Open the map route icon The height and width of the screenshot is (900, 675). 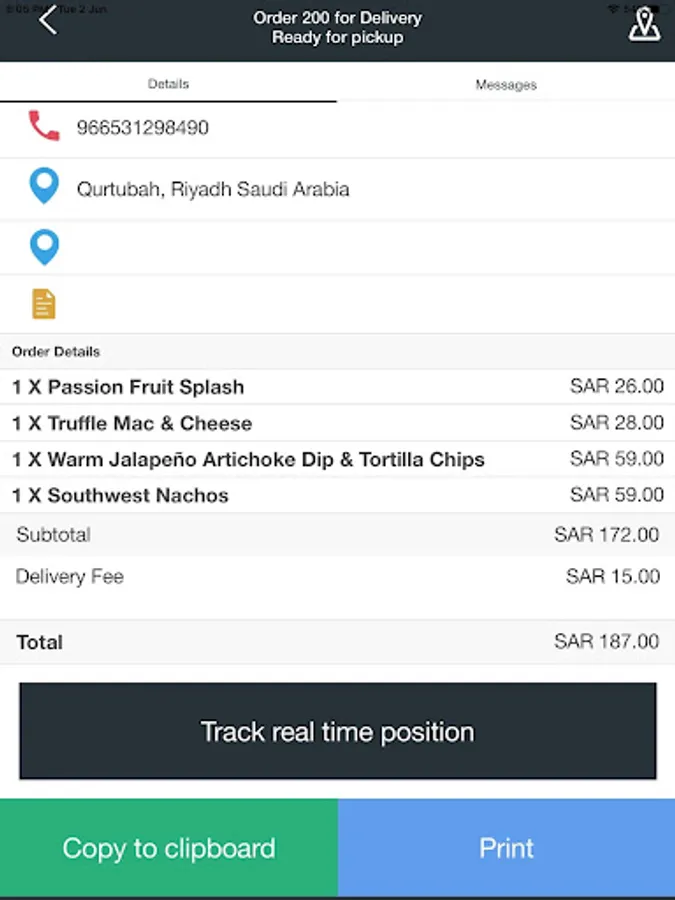click(644, 25)
